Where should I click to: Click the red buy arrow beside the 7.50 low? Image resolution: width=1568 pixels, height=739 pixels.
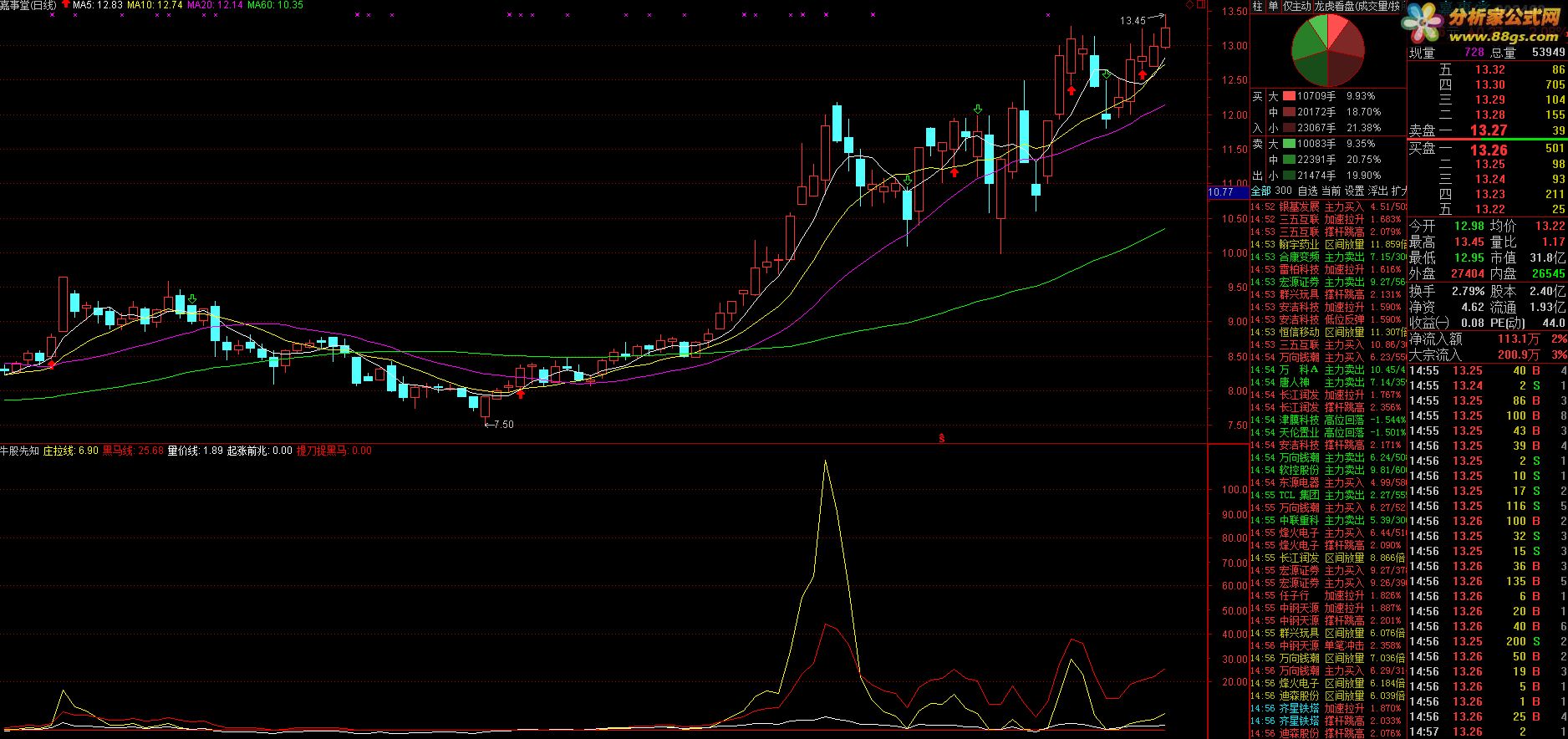[521, 394]
